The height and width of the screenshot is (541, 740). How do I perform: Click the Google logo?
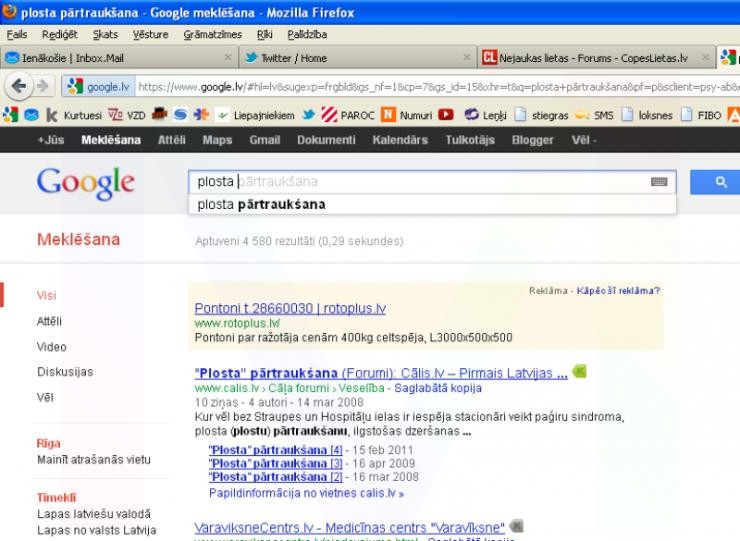[85, 183]
